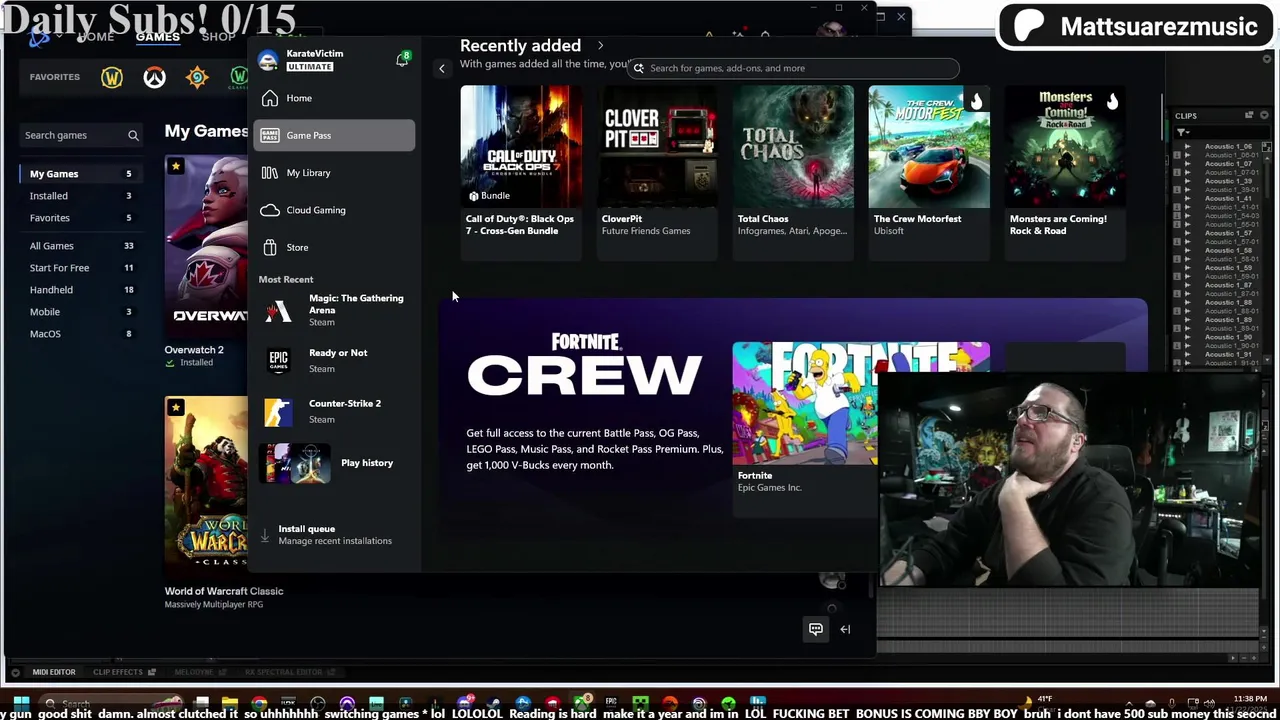Select Installed filter in Battle.net
Viewport: 1280px width, 720px height.
pos(80,196)
